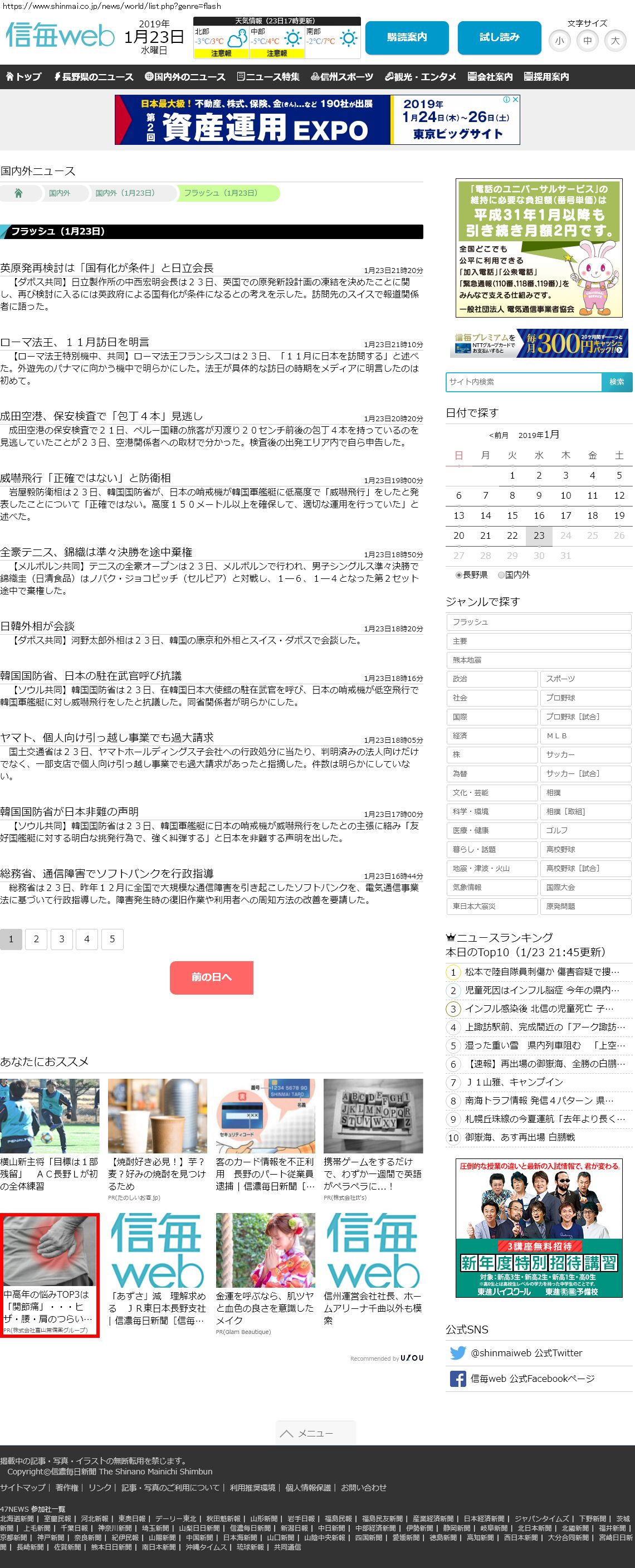Image resolution: width=635 pixels, height=1568 pixels.
Task: Click the Twitter bird icon
Action: pyautogui.click(x=457, y=1352)
